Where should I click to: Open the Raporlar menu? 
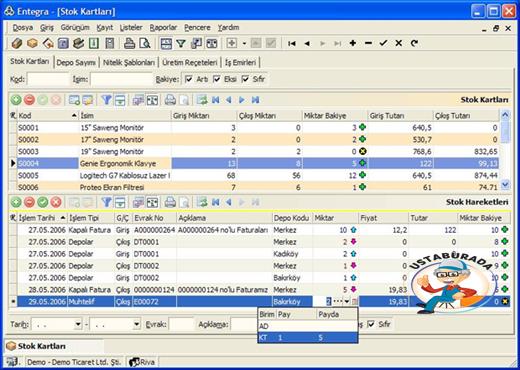[x=163, y=28]
